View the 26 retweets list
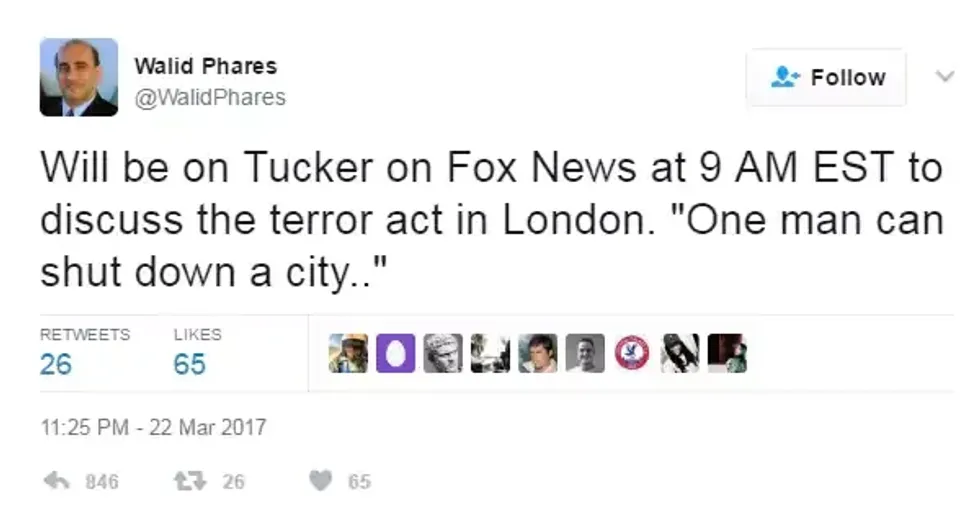 (56, 364)
